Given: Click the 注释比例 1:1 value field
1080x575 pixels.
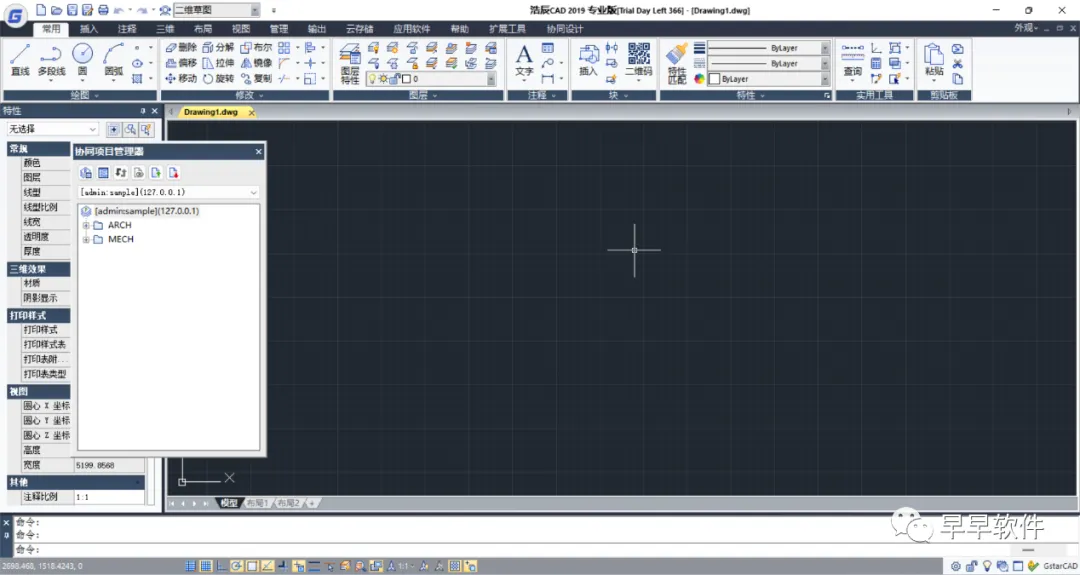Looking at the screenshot, I should (109, 496).
